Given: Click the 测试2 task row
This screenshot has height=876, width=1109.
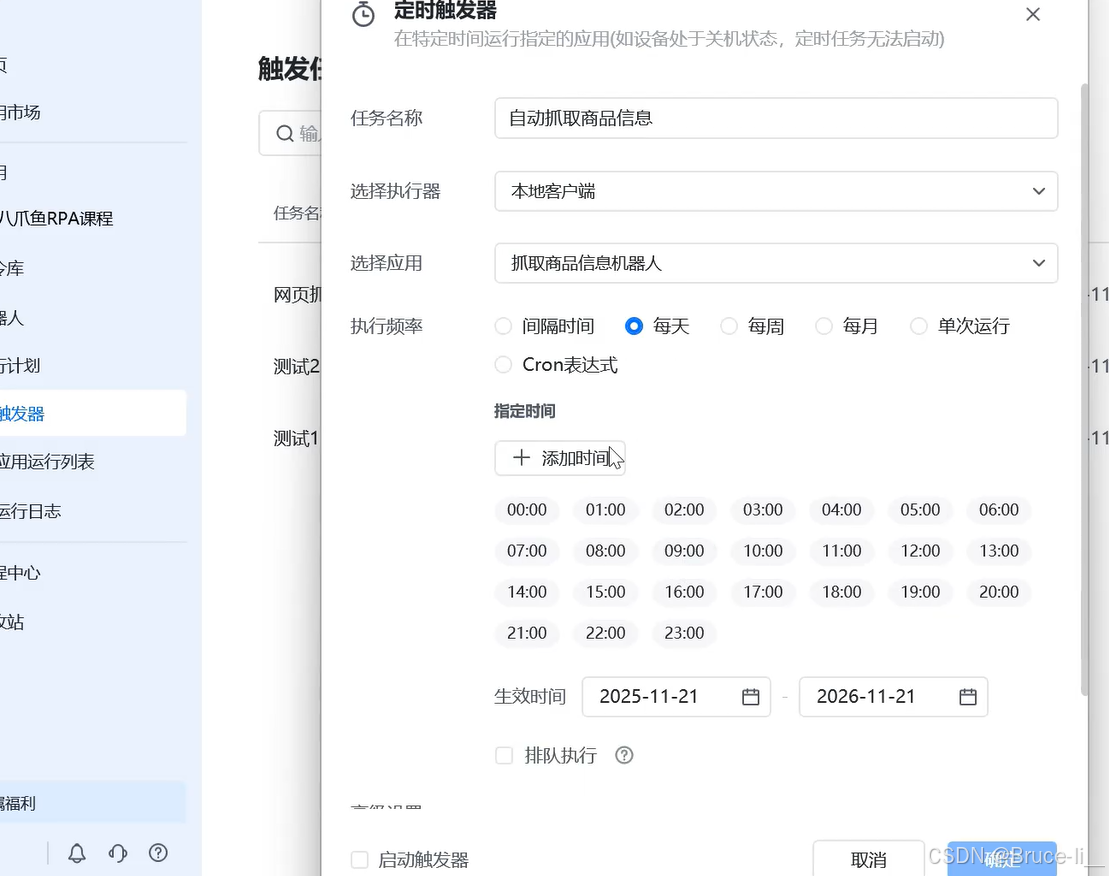Looking at the screenshot, I should pos(297,366).
